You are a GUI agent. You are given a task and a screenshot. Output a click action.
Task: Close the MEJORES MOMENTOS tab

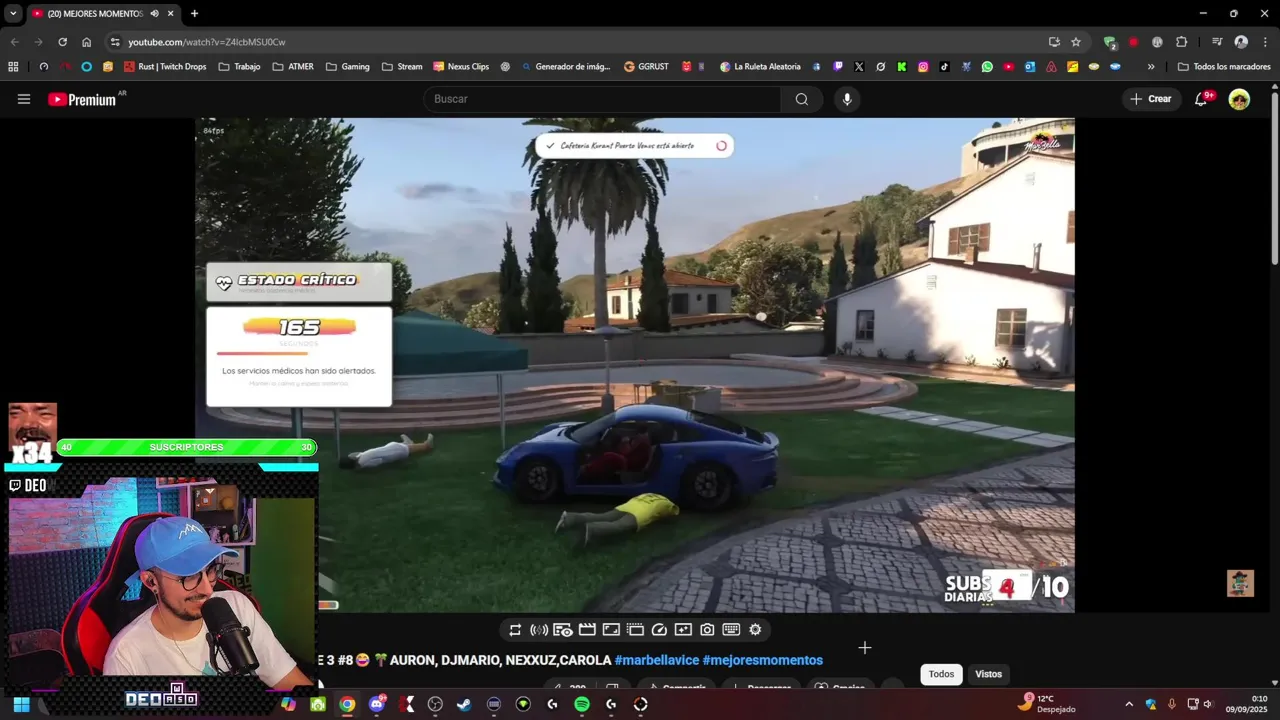pyautogui.click(x=171, y=13)
